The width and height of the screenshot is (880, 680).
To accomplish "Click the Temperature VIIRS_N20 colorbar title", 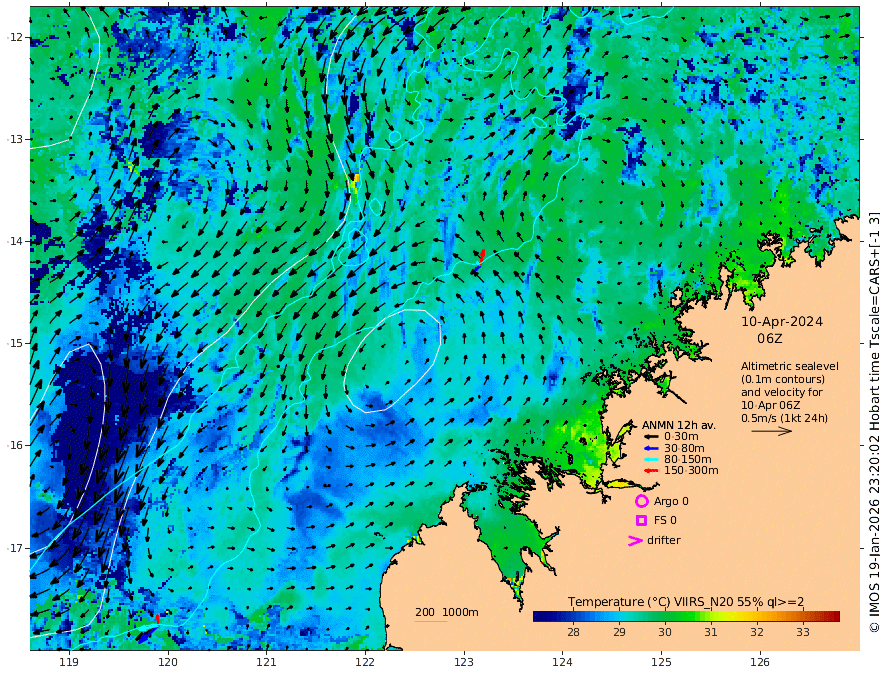I will (x=686, y=602).
